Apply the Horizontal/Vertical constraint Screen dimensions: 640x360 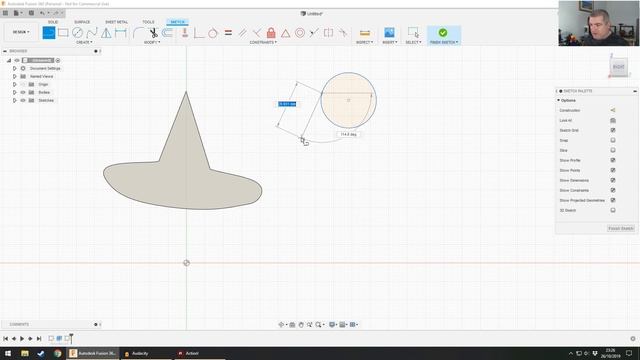(x=185, y=33)
